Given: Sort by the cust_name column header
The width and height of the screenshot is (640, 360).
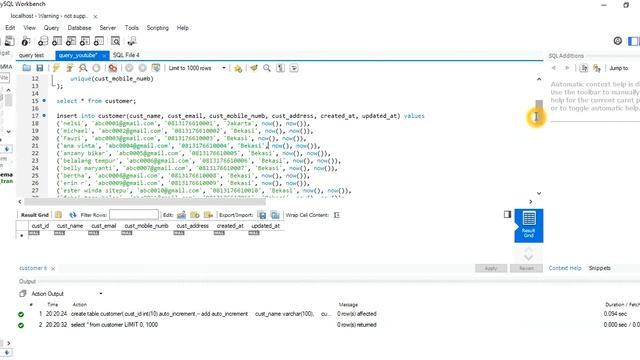Looking at the screenshot, I should (x=70, y=226).
